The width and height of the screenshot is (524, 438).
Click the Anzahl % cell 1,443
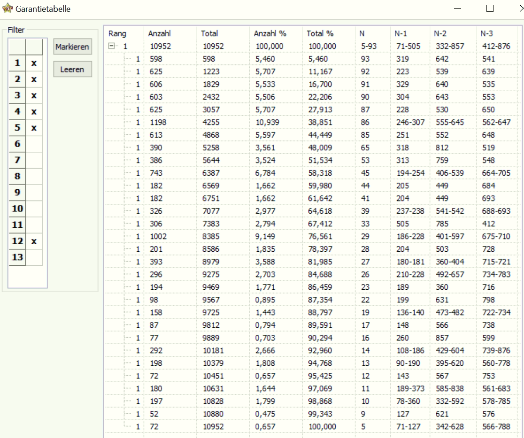(x=265, y=313)
